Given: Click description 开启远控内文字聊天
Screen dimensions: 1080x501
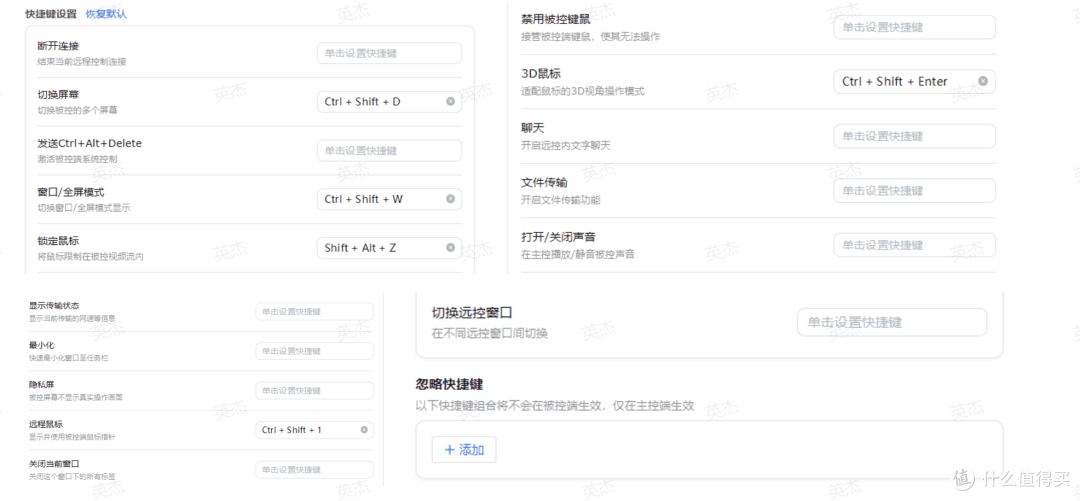Looking at the screenshot, I should pos(566,145).
